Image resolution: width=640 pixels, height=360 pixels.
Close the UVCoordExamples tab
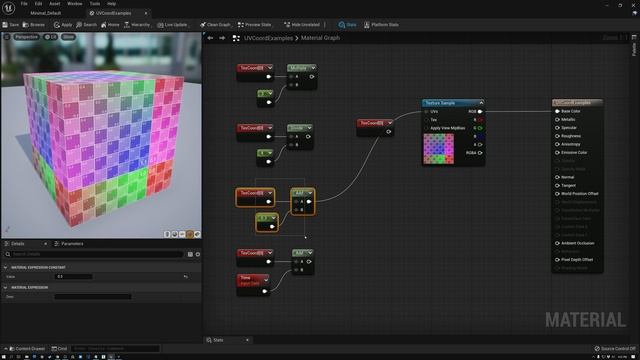tap(146, 13)
